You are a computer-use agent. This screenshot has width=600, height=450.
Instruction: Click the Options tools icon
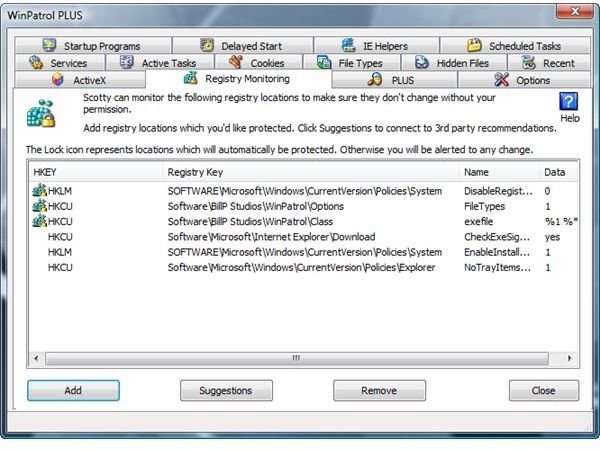pyautogui.click(x=501, y=80)
